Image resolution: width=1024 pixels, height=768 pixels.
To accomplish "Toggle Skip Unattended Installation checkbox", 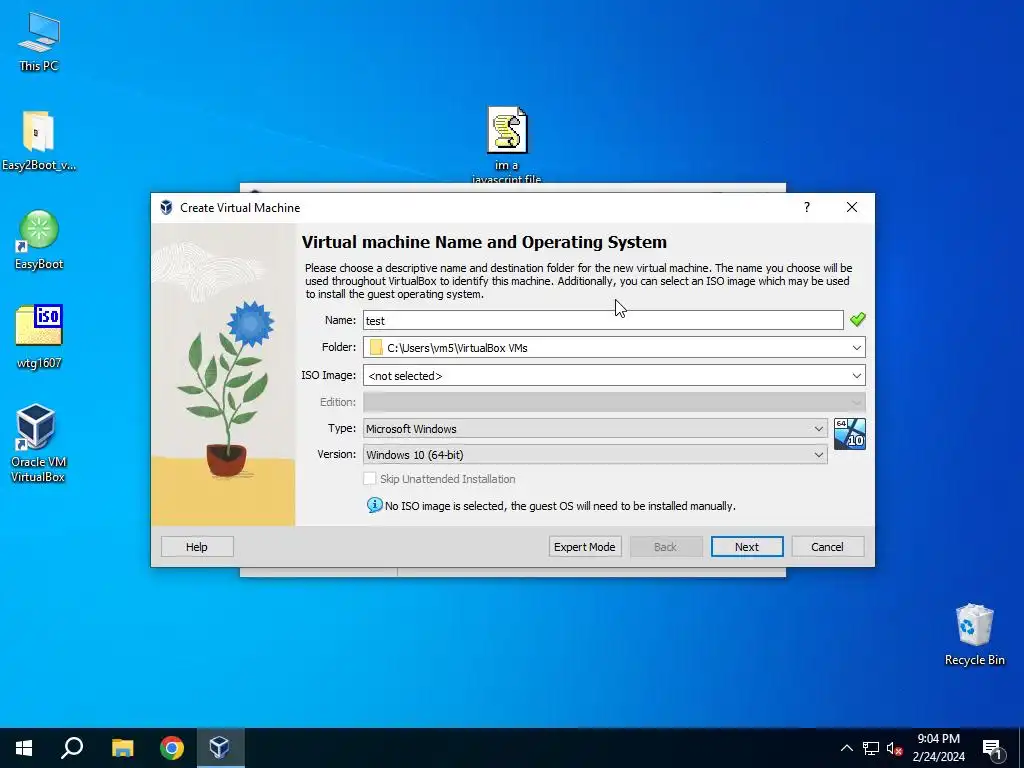I will 370,479.
